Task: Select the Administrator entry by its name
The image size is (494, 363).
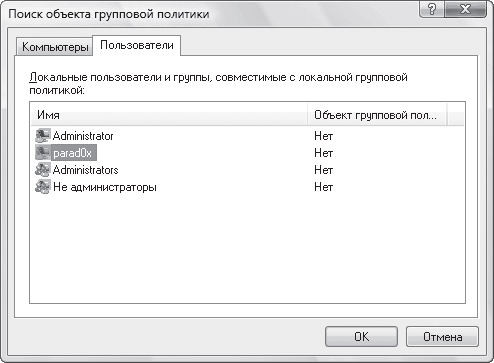Action: (83, 136)
